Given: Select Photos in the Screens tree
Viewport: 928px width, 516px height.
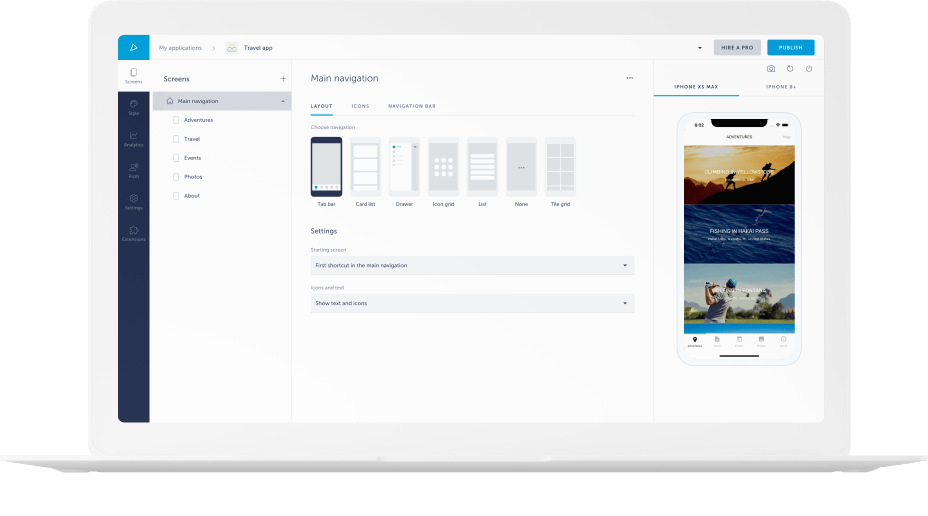Looking at the screenshot, I should coord(193,177).
